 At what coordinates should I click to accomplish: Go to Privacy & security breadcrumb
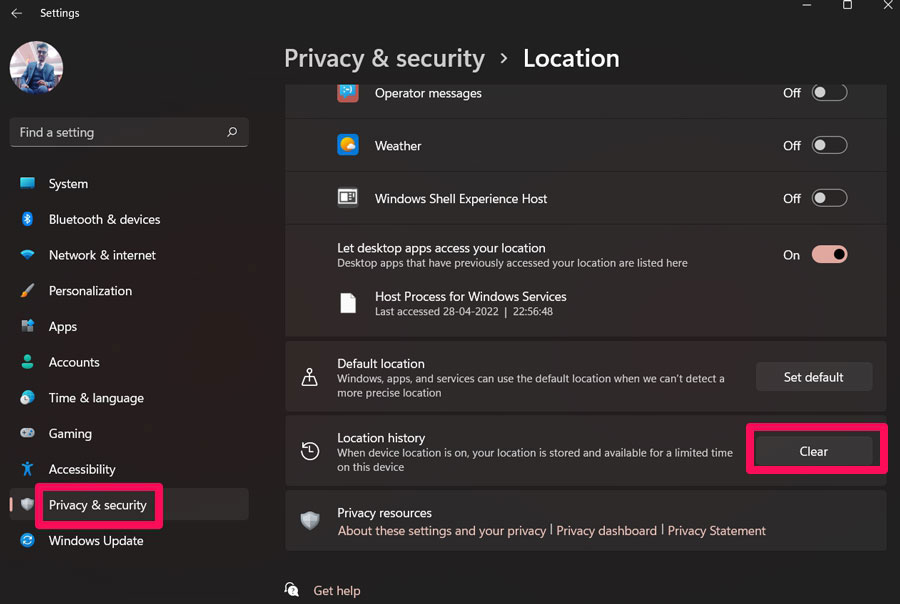[x=385, y=59]
